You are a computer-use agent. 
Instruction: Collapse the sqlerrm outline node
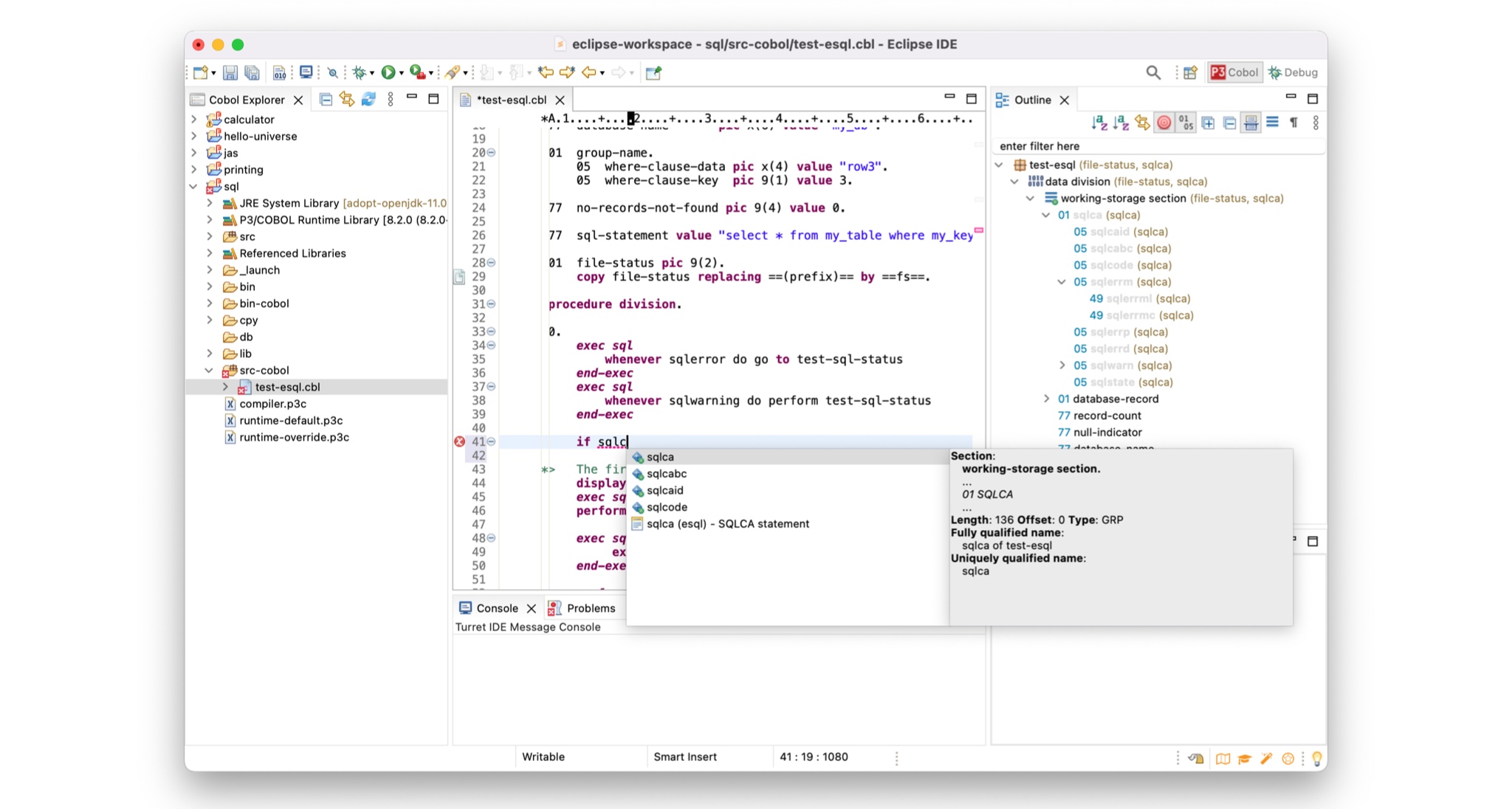[x=1062, y=282]
